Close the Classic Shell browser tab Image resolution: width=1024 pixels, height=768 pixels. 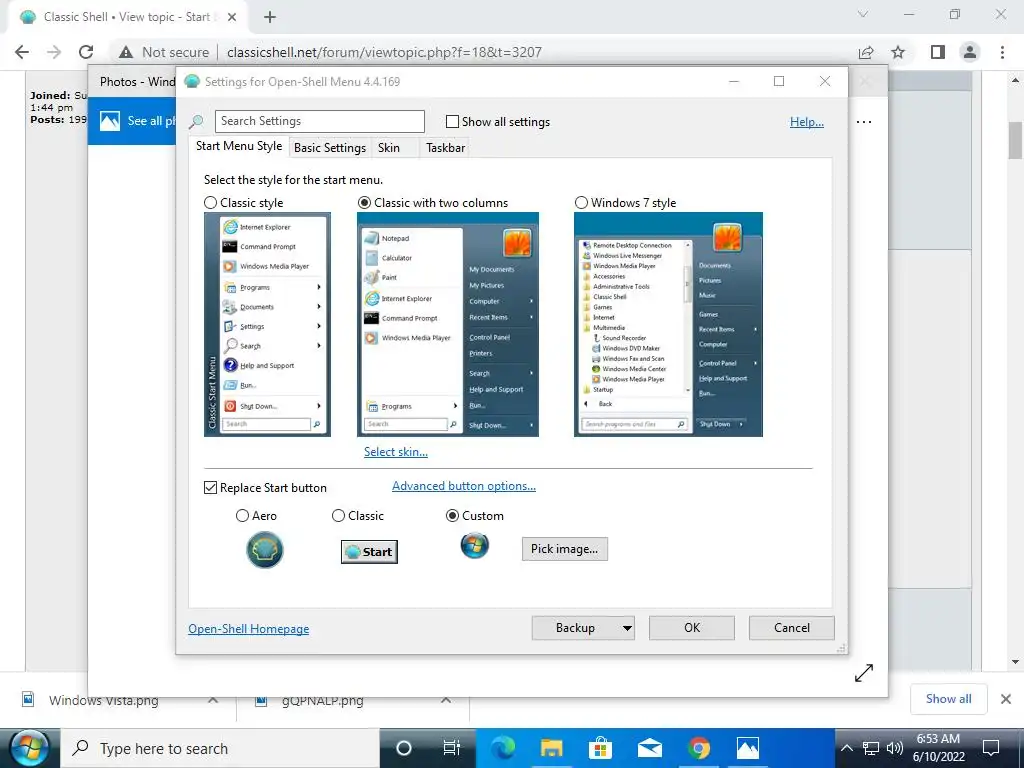pyautogui.click(x=232, y=17)
